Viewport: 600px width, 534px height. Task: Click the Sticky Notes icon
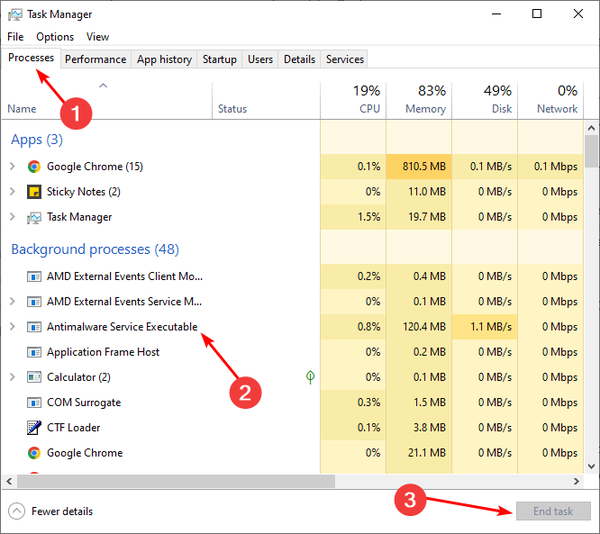click(34, 192)
